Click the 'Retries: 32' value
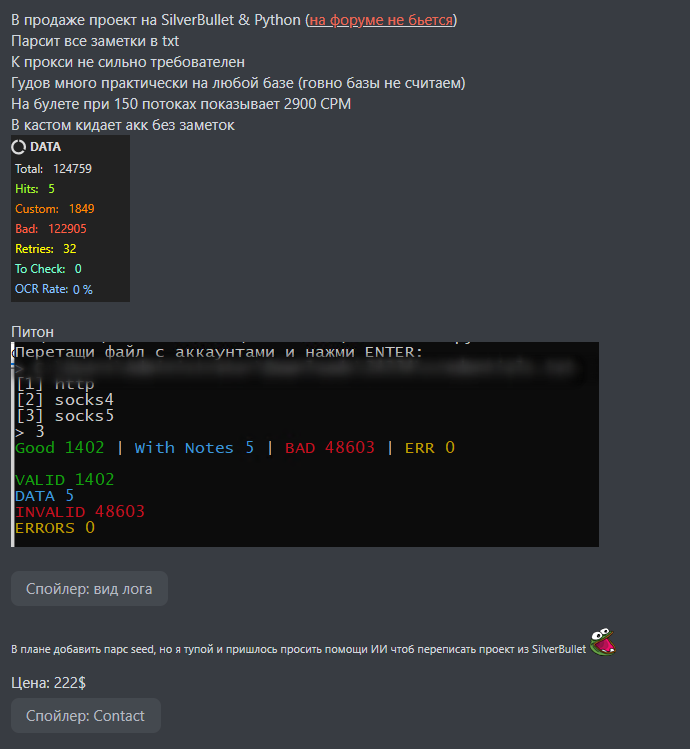Screen dimensions: 690x749 click(x=45, y=249)
